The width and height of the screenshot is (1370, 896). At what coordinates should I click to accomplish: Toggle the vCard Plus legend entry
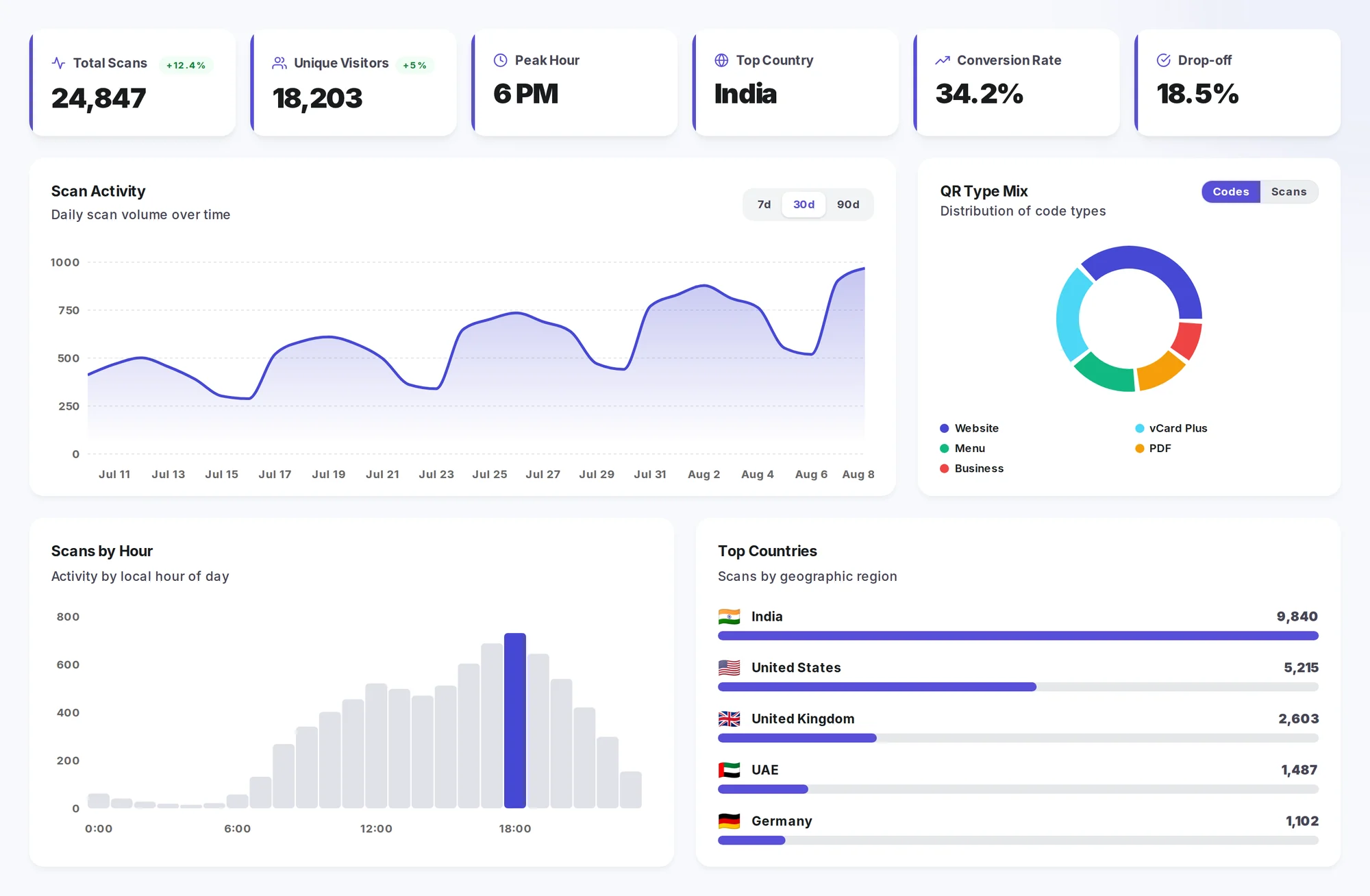pos(1171,428)
